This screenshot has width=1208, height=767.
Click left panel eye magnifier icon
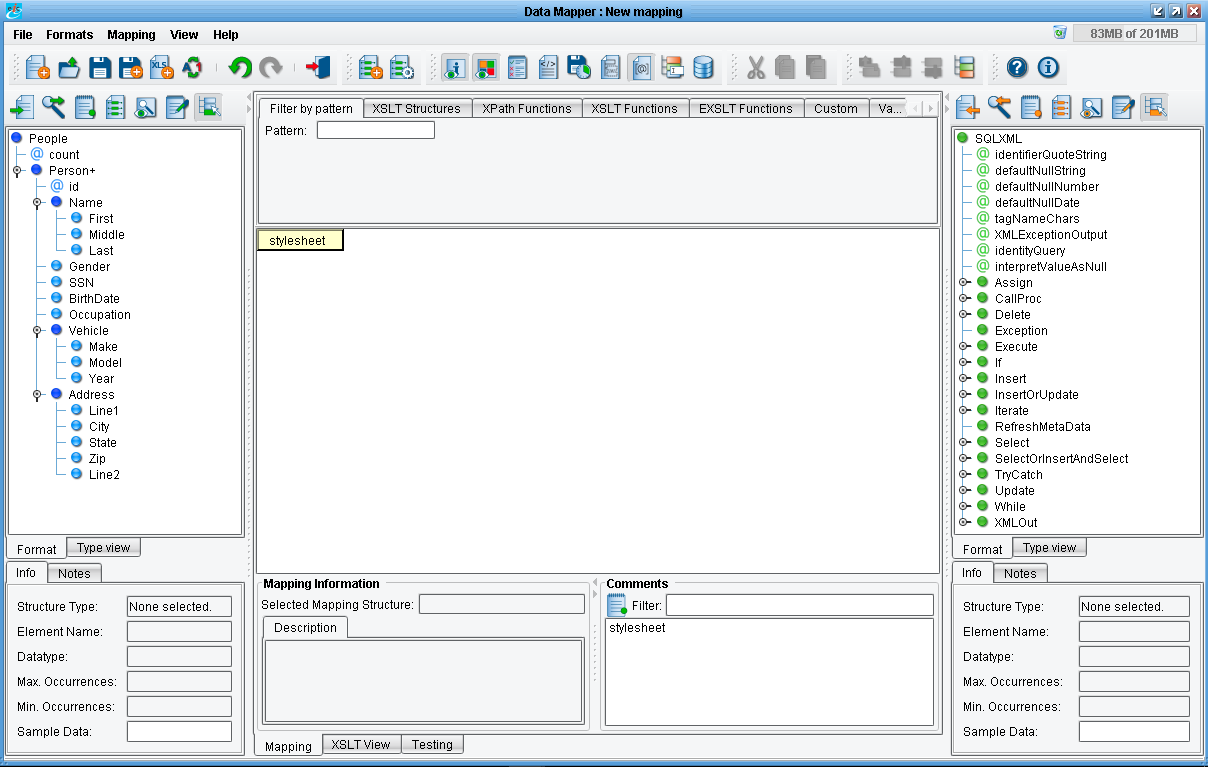(146, 107)
